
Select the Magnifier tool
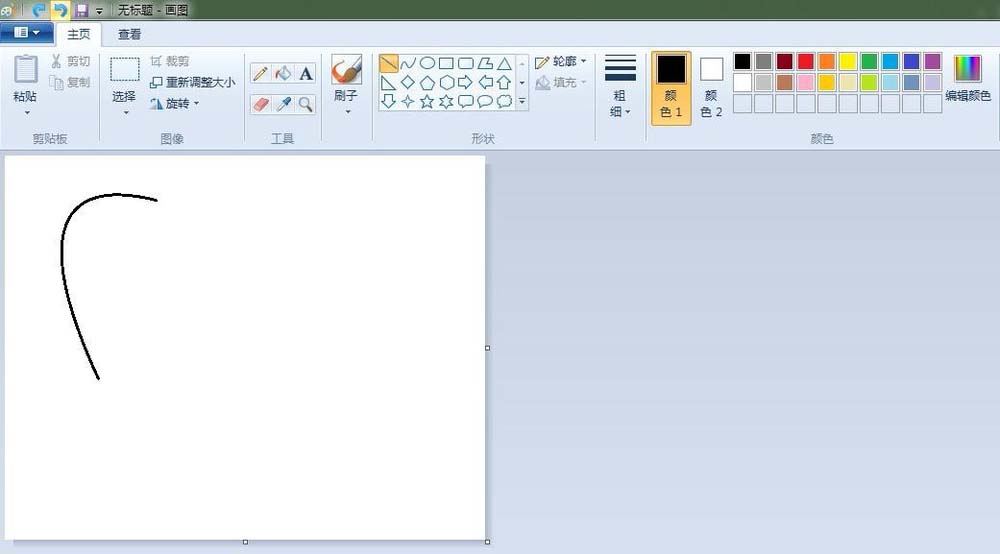(306, 104)
